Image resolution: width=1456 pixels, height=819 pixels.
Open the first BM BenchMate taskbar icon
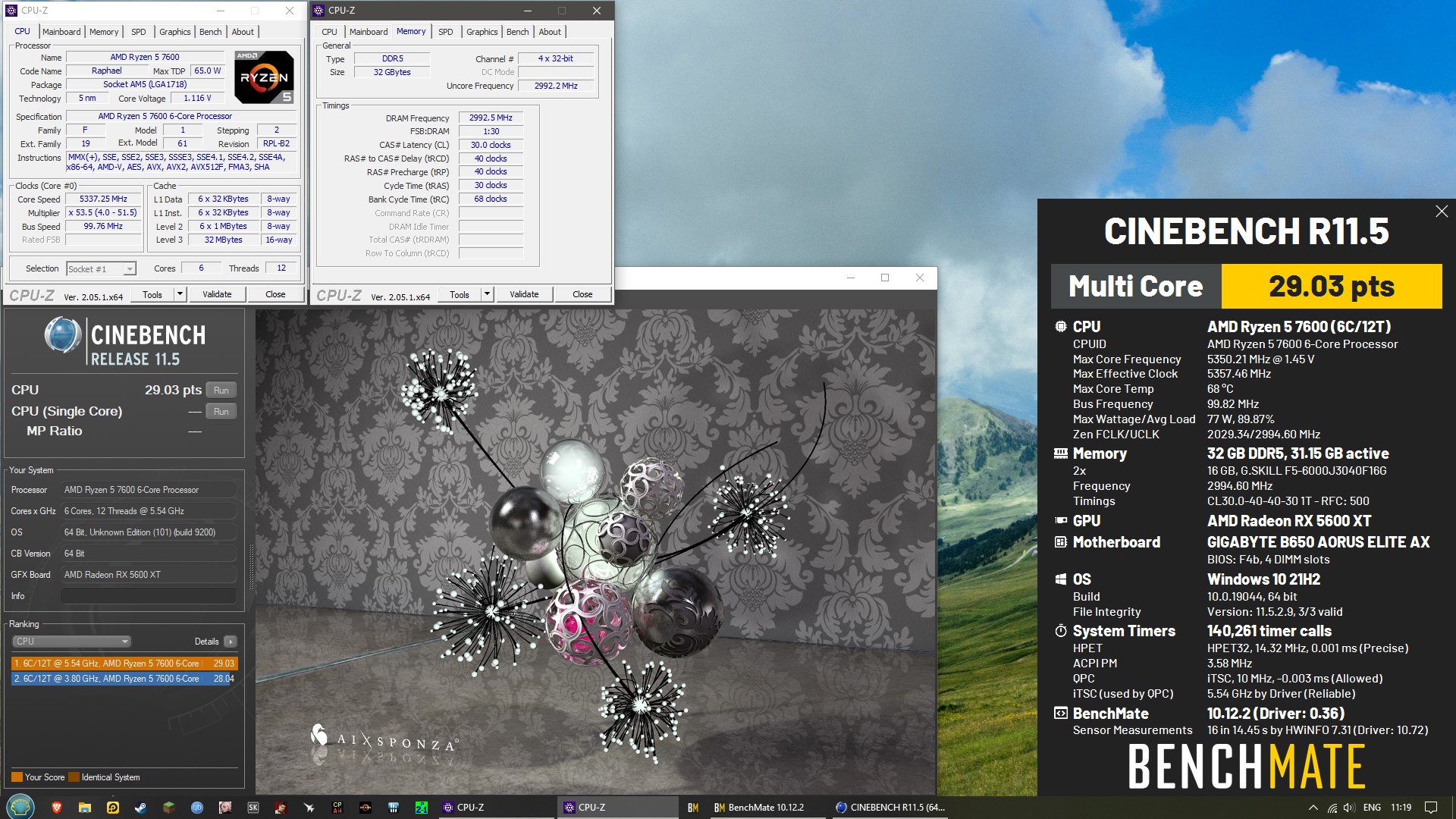[693, 808]
